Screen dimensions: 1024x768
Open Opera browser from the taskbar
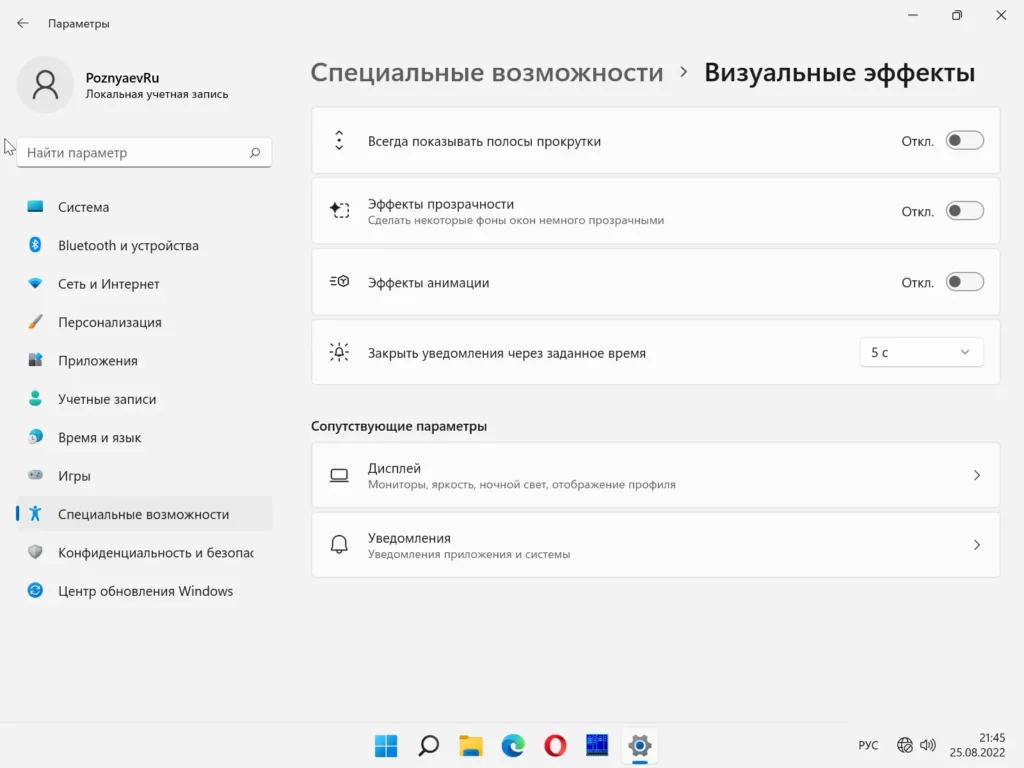pyautogui.click(x=555, y=745)
